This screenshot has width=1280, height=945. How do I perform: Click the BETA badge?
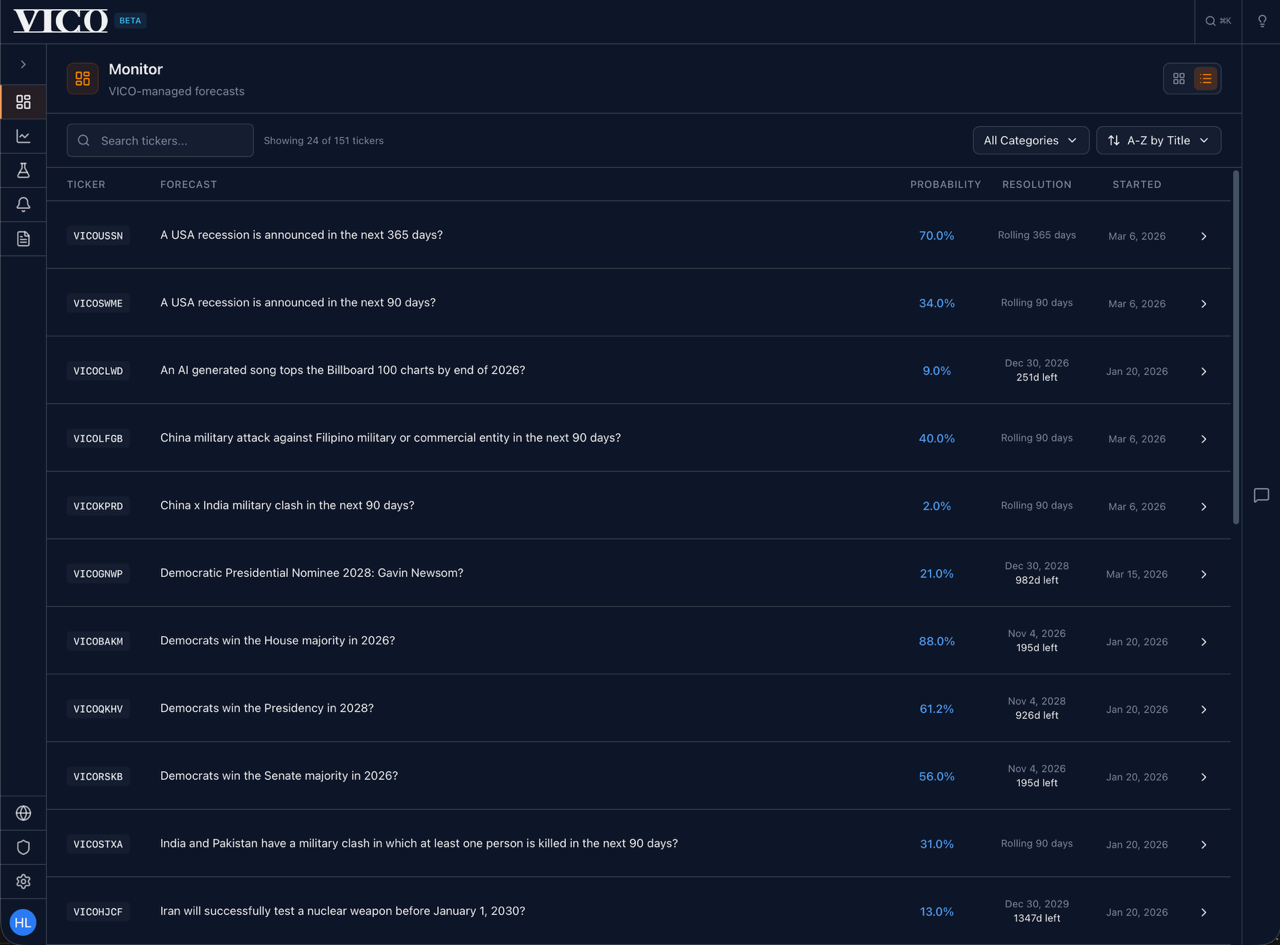[130, 20]
